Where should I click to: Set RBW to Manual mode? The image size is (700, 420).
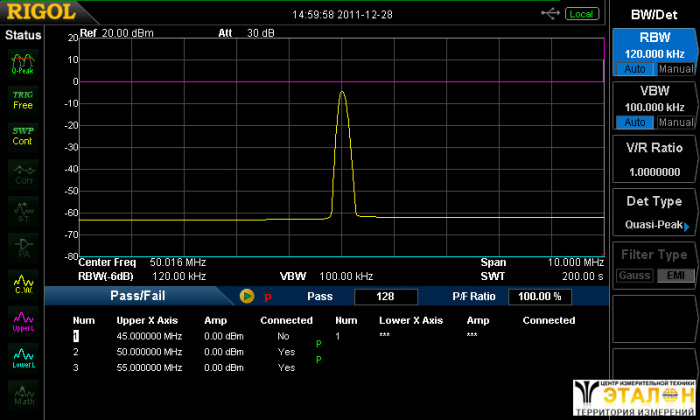676,69
